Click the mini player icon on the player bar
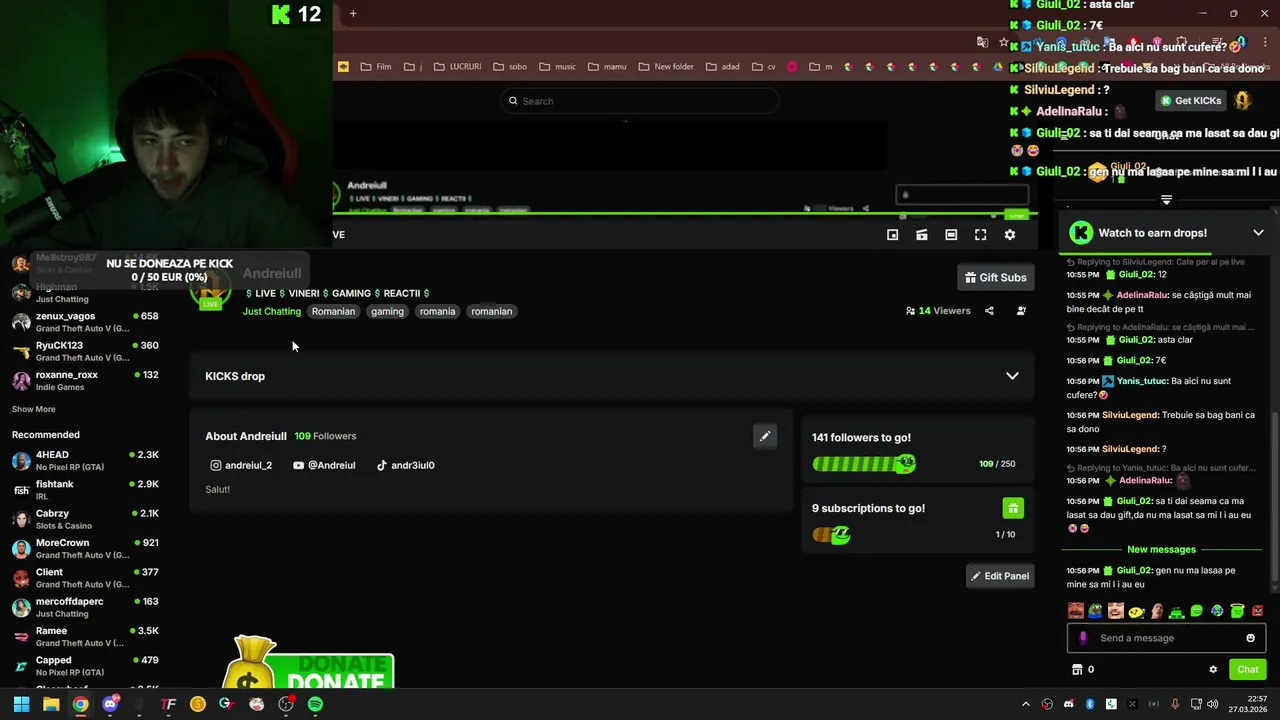The width and height of the screenshot is (1280, 720). click(x=893, y=235)
